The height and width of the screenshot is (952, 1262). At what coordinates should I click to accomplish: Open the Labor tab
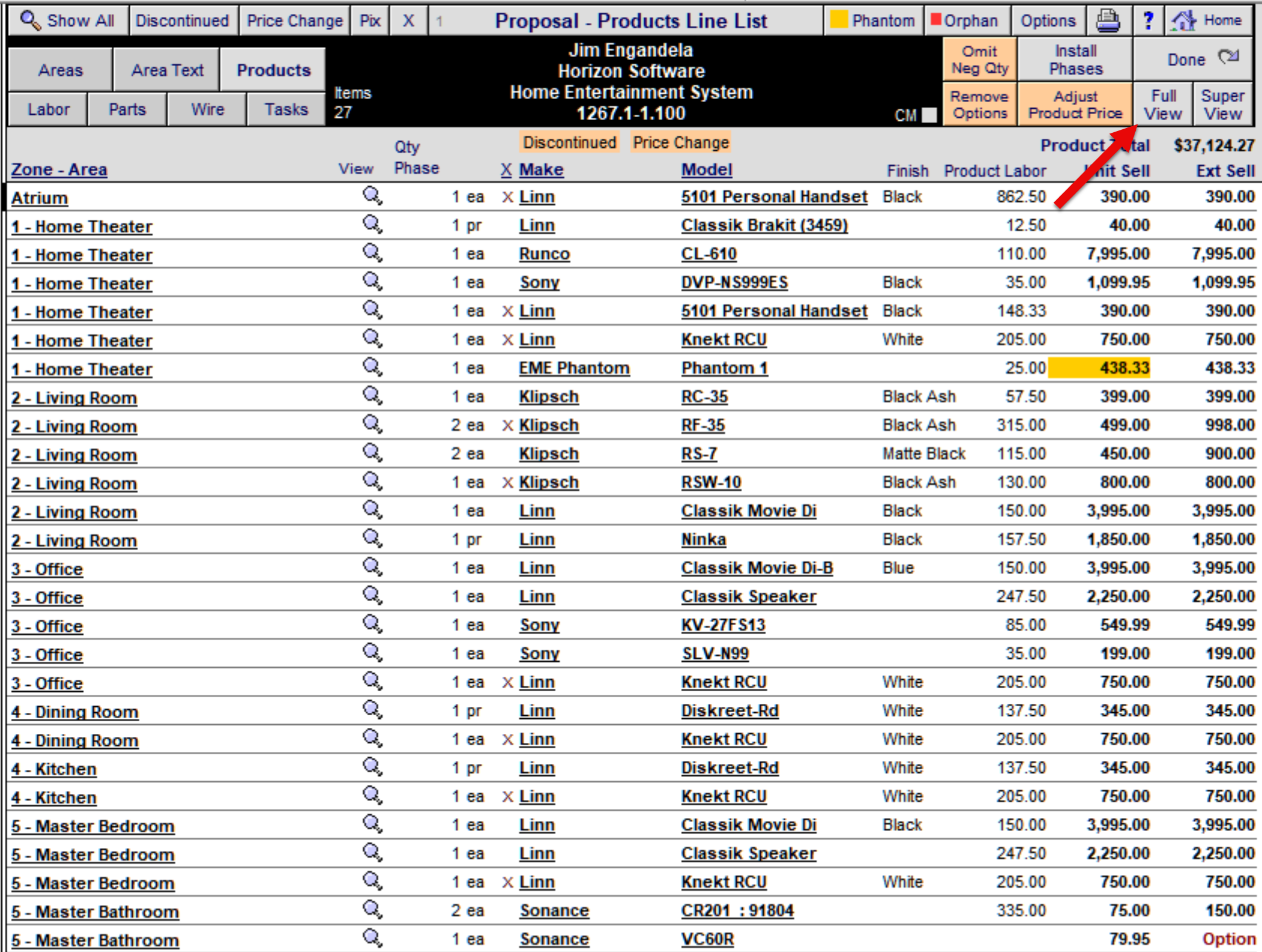click(x=48, y=109)
